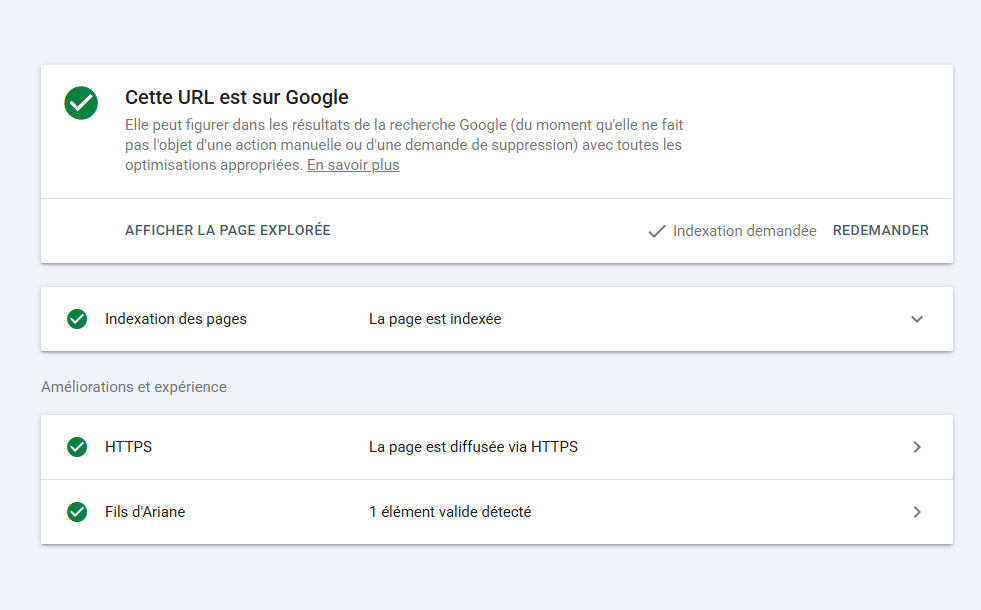Open HTTPS details arrow
This screenshot has width=981, height=610.
pos(917,447)
